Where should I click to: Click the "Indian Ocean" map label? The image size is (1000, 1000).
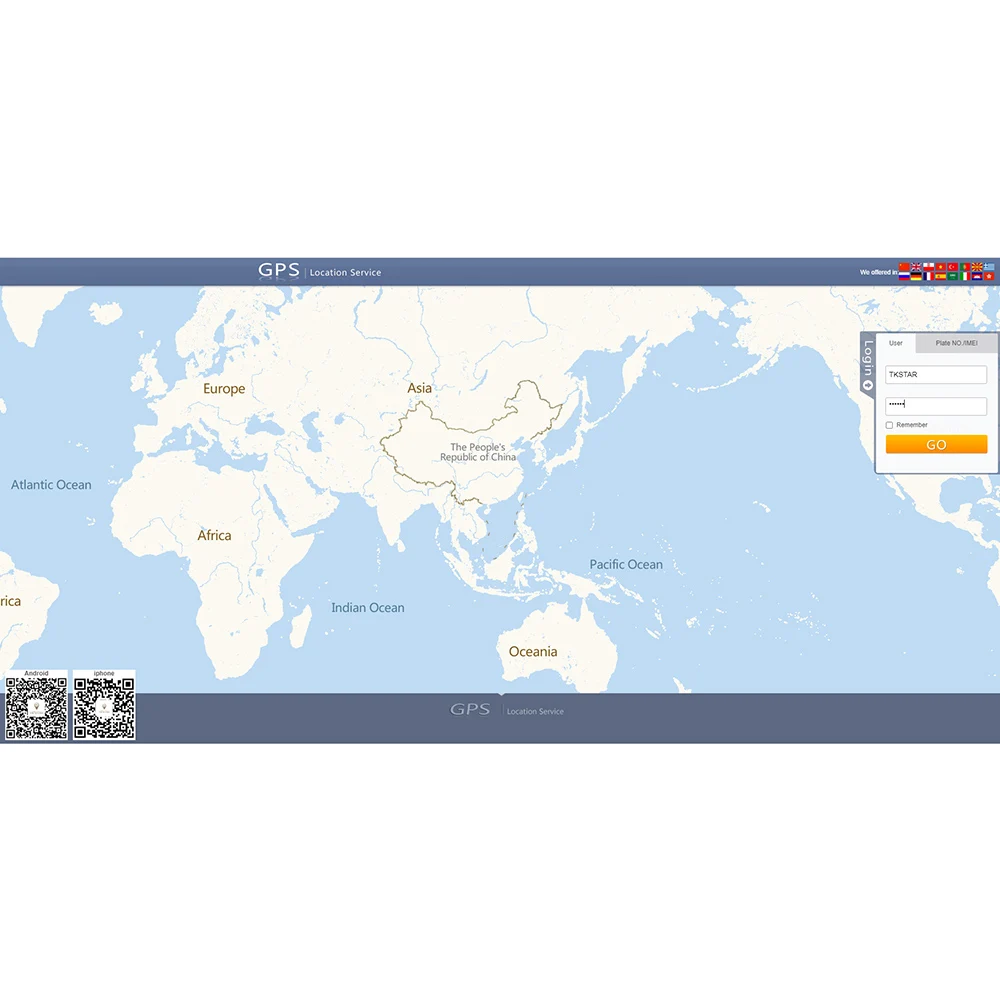coord(367,608)
